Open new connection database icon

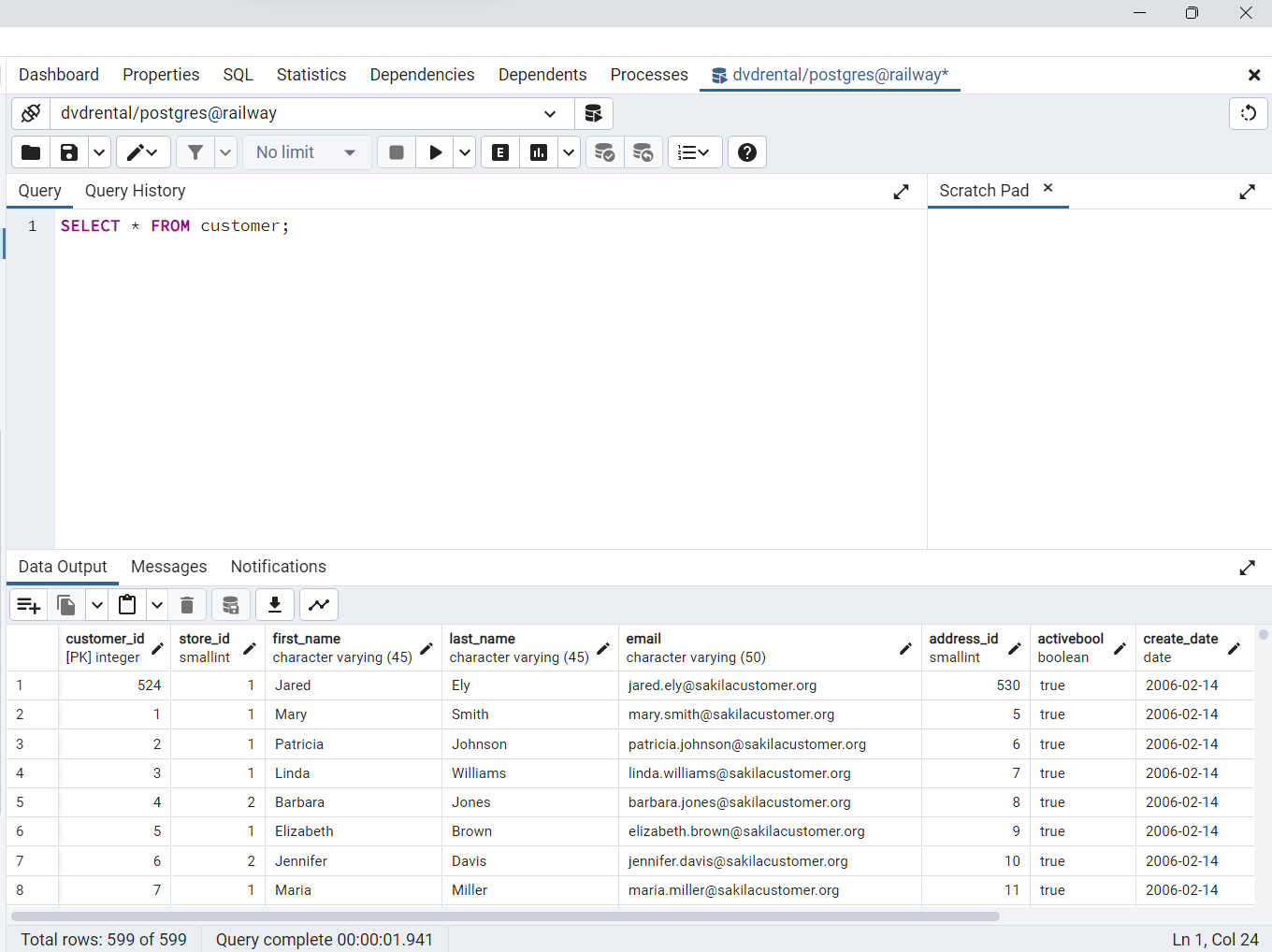(593, 113)
